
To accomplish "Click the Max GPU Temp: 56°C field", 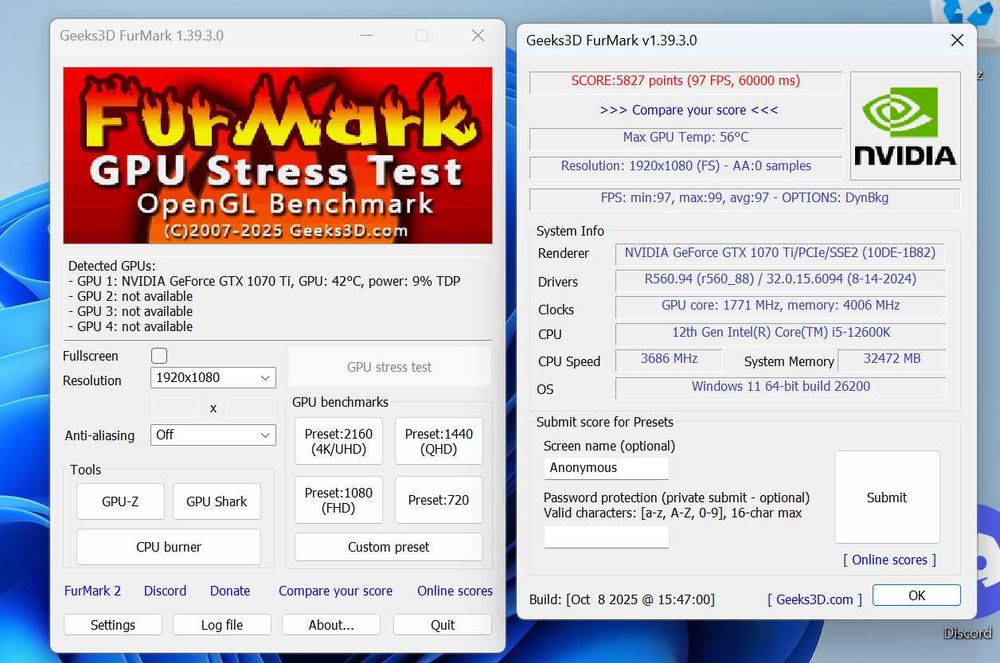I will pyautogui.click(x=686, y=138).
